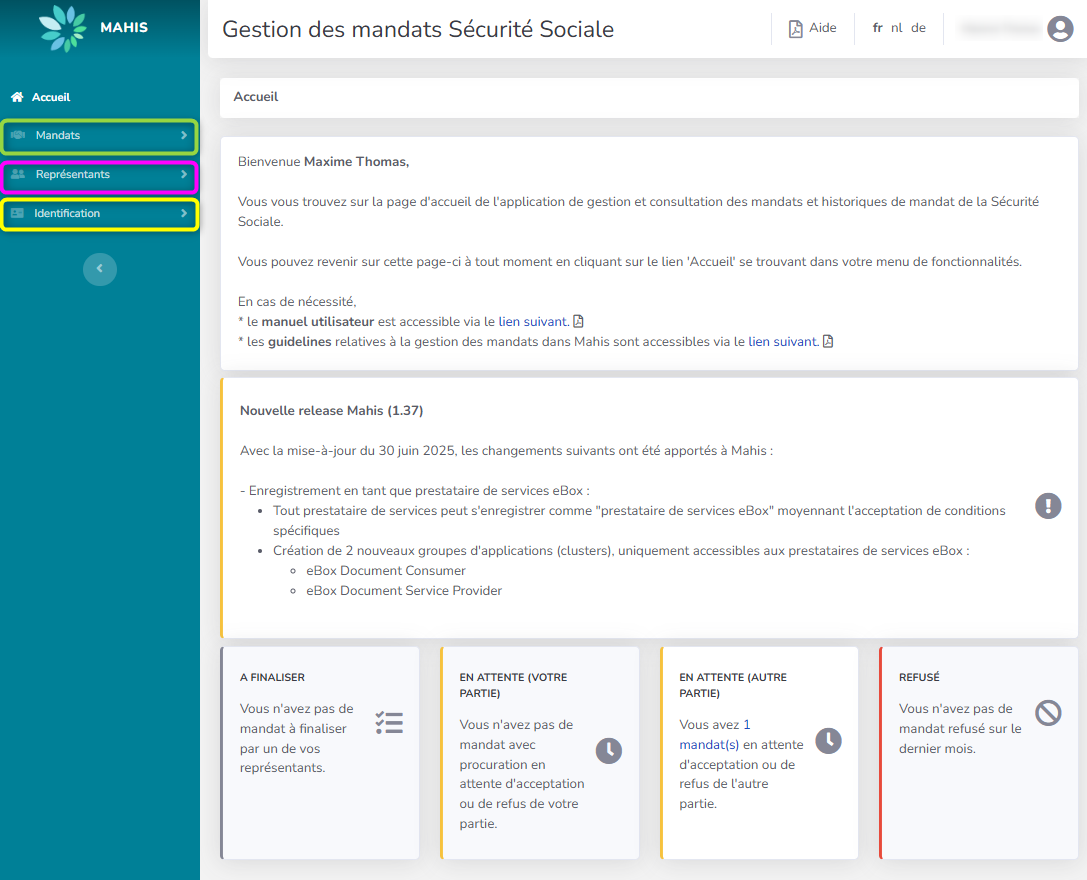Click the MAHIS title text

[124, 28]
